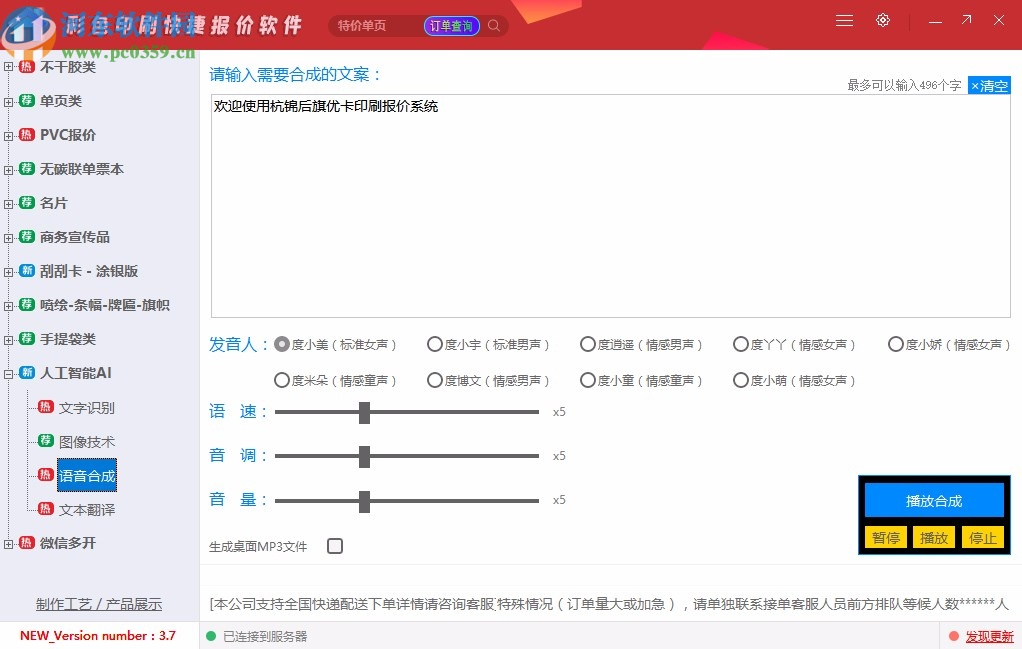Click the 发现更新 update link

(x=990, y=636)
